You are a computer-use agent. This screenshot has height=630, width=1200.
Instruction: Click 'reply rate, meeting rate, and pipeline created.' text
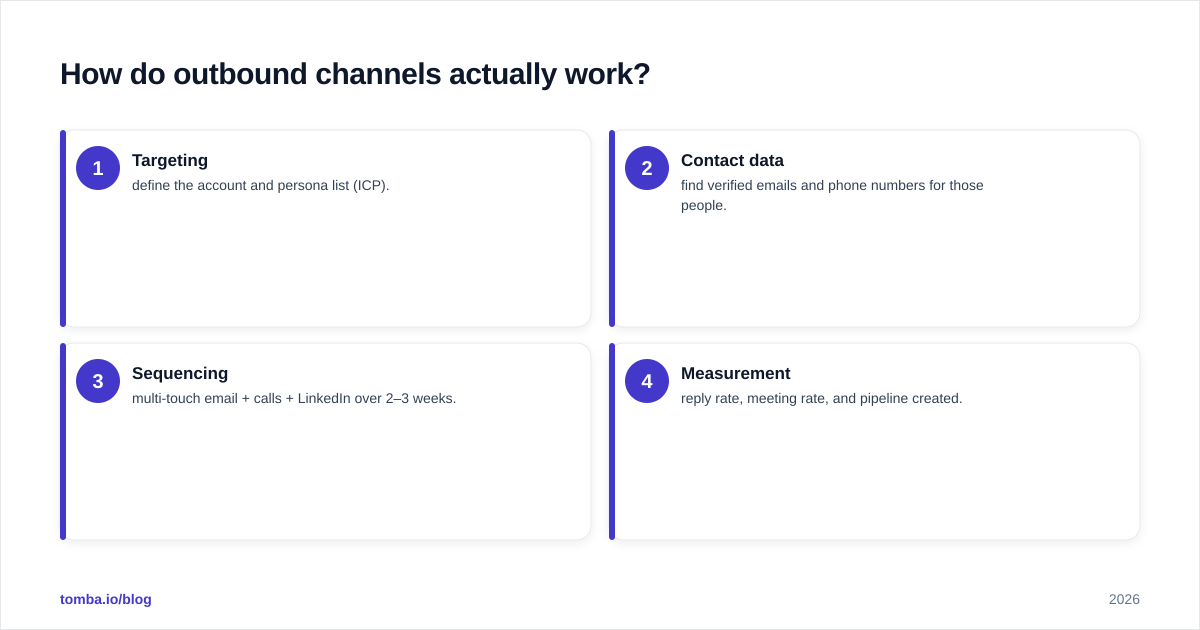[822, 398]
